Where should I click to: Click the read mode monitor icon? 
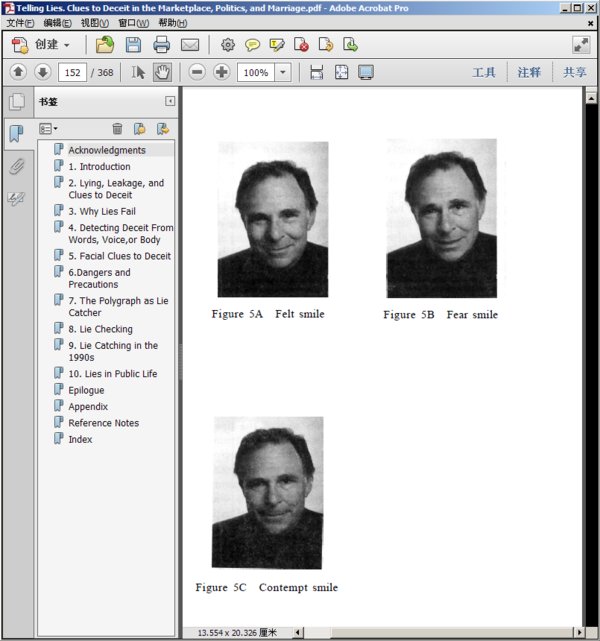366,72
